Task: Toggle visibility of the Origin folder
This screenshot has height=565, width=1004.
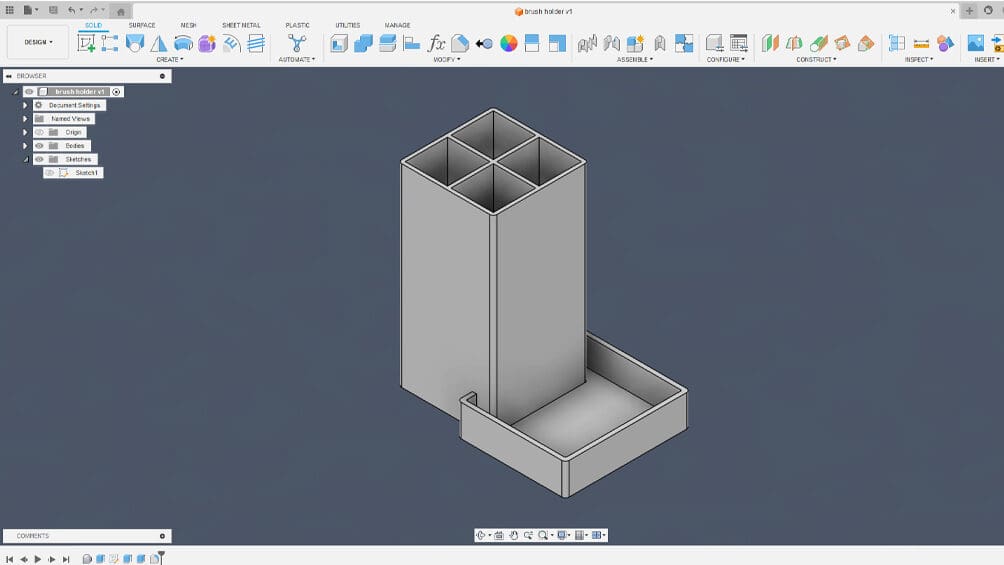Action: pos(39,132)
